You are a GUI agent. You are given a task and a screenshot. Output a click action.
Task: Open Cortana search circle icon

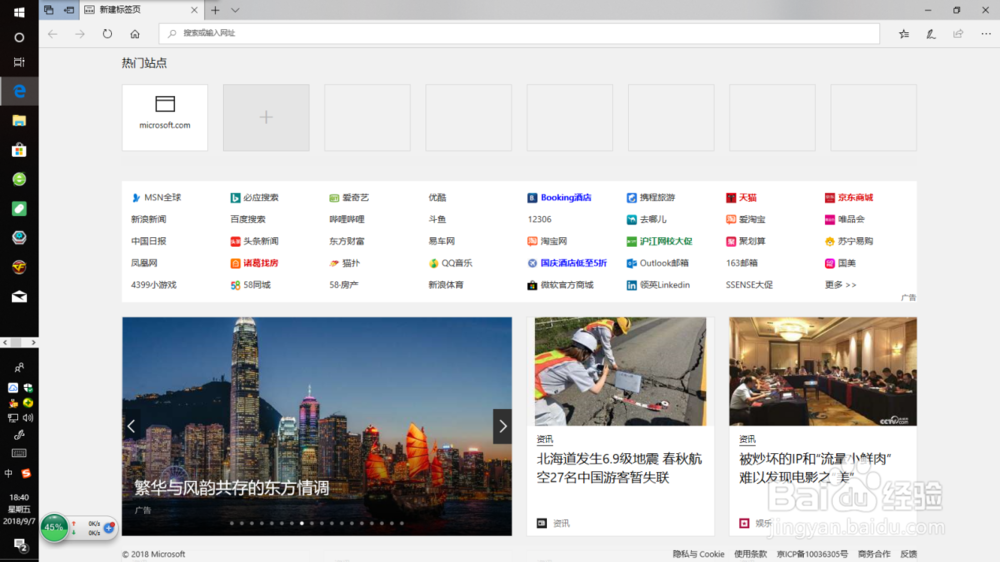click(19, 38)
